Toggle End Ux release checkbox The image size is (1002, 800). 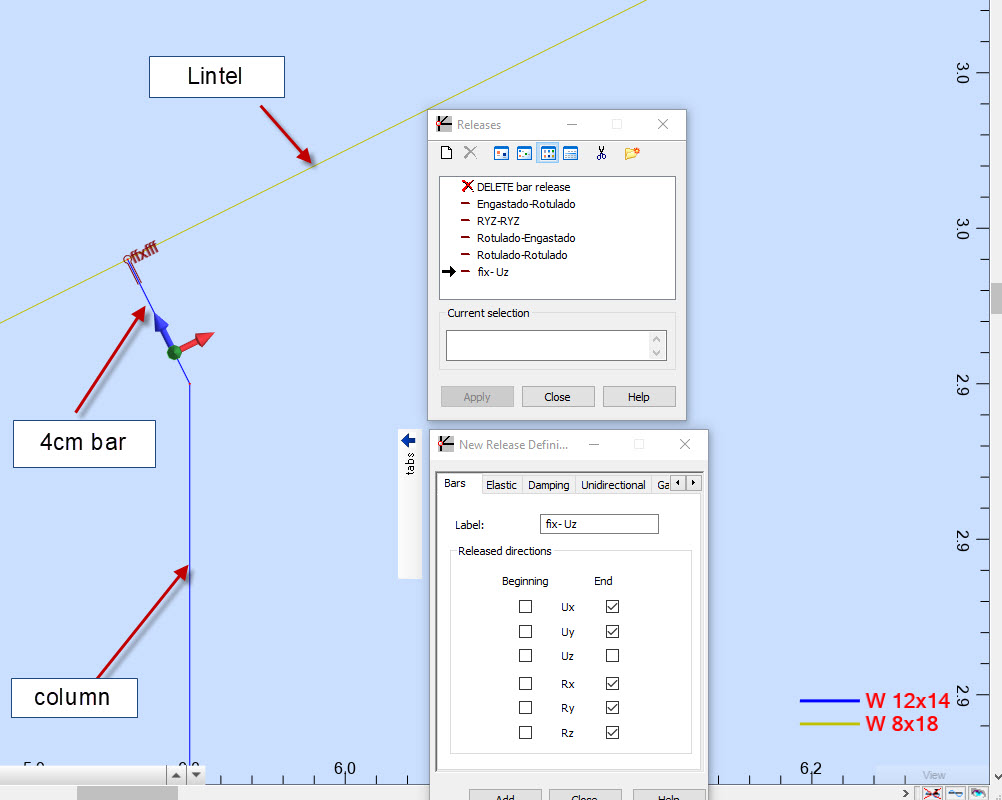(612, 606)
